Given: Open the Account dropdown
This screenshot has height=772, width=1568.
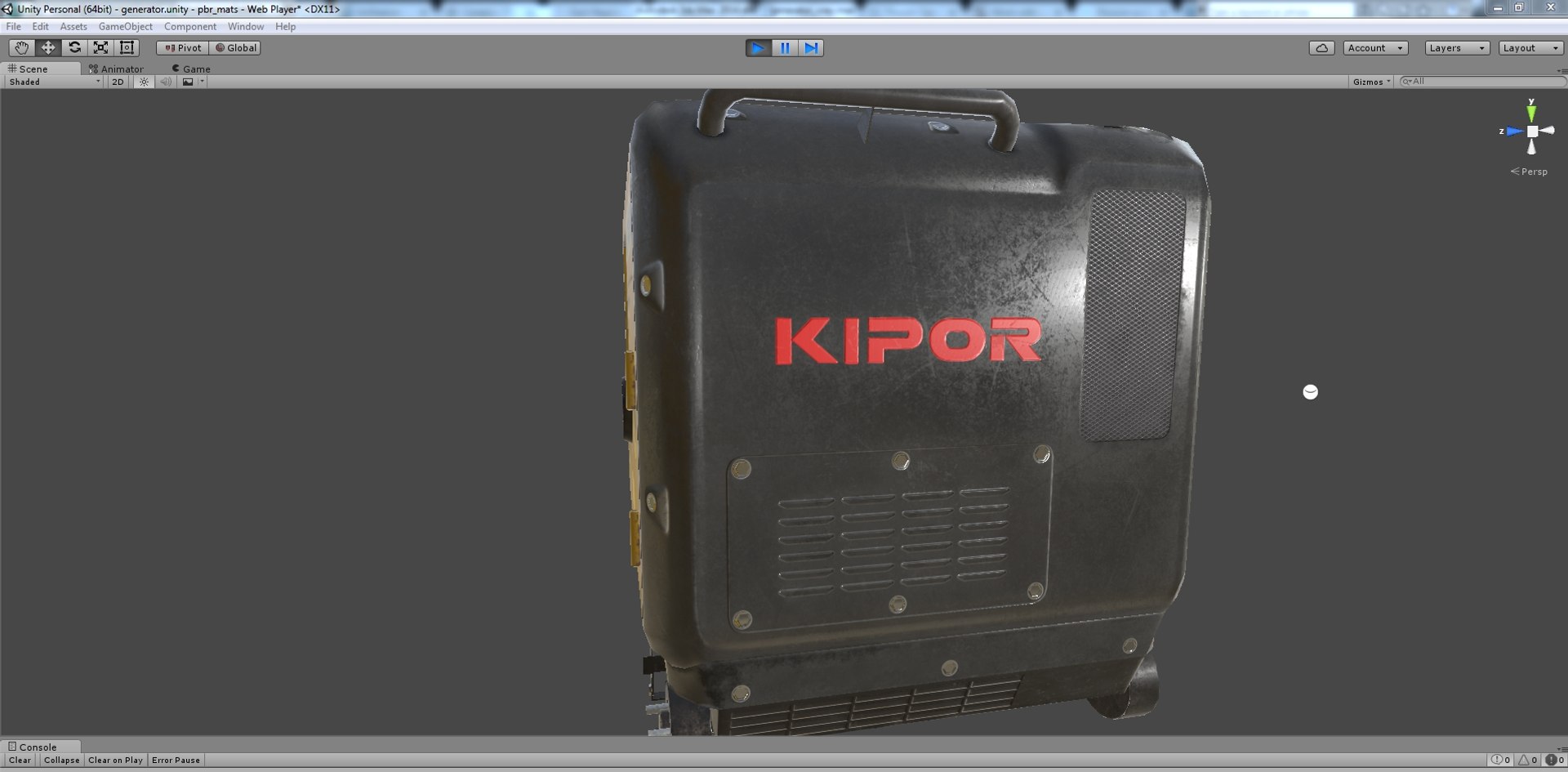Looking at the screenshot, I should [1375, 47].
